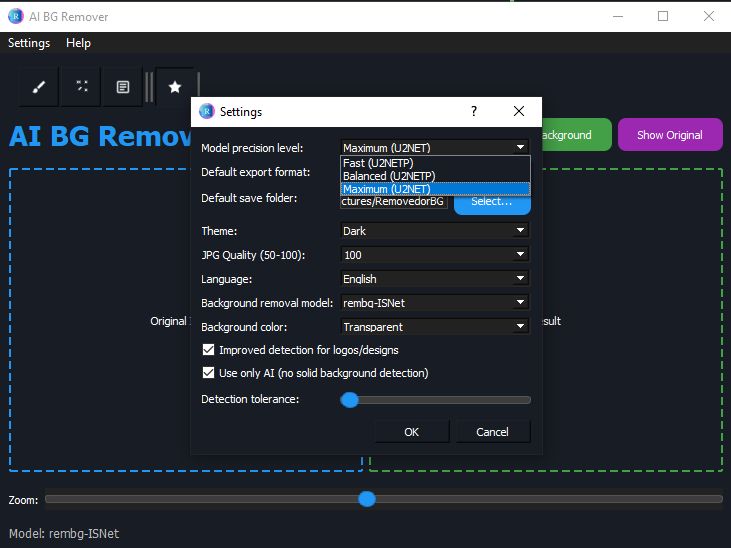Click the selection corners toolbar icon
The height and width of the screenshot is (548, 731).
pos(80,87)
